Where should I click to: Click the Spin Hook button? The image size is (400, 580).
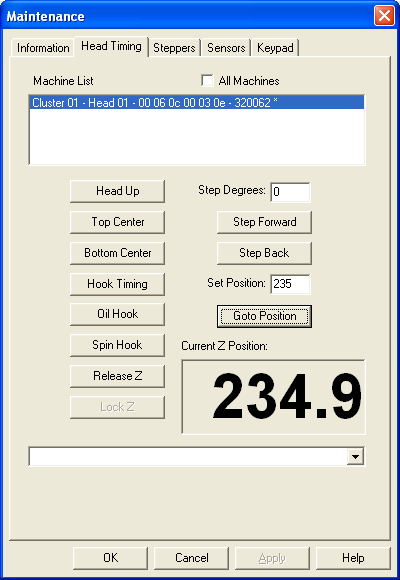coord(117,345)
